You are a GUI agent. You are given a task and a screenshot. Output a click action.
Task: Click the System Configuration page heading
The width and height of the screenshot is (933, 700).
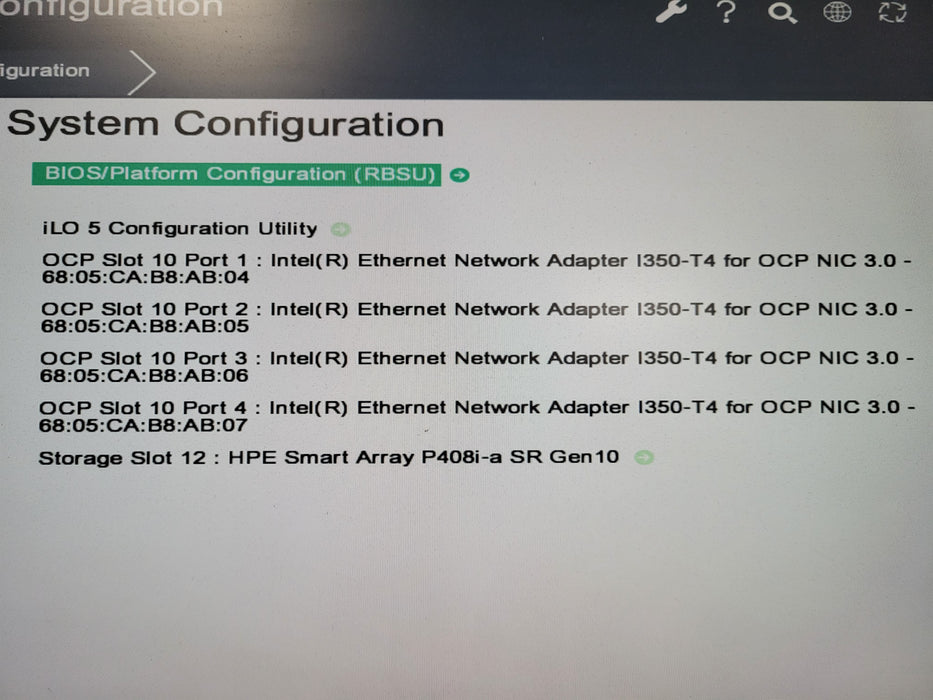pyautogui.click(x=226, y=124)
